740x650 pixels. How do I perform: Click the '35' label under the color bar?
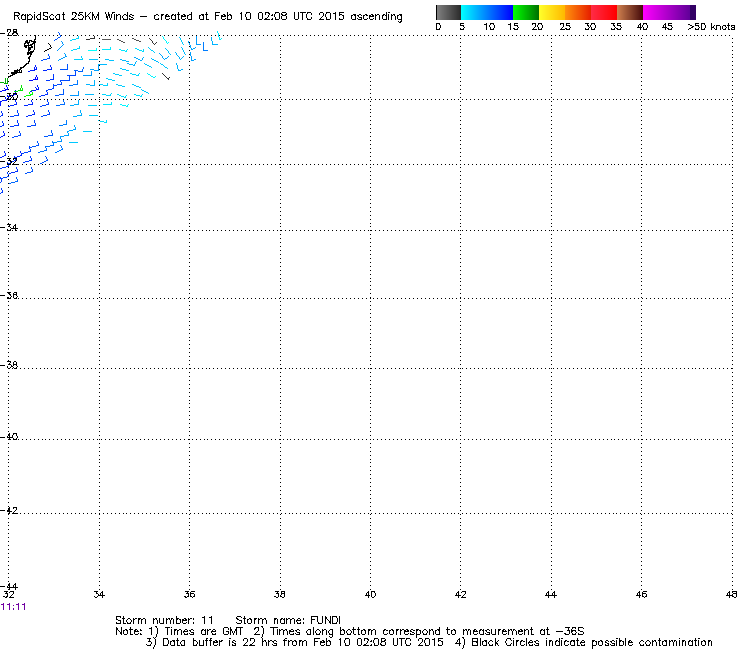tap(616, 27)
